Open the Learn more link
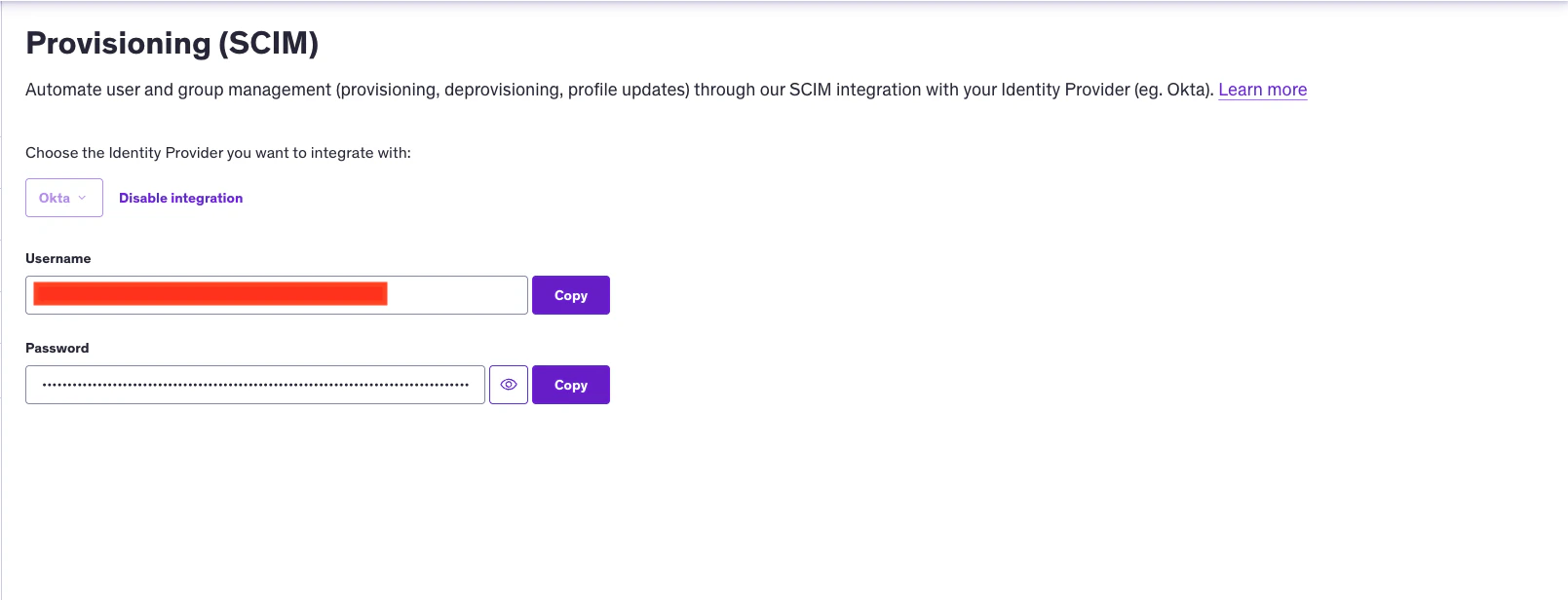 pos(1261,89)
